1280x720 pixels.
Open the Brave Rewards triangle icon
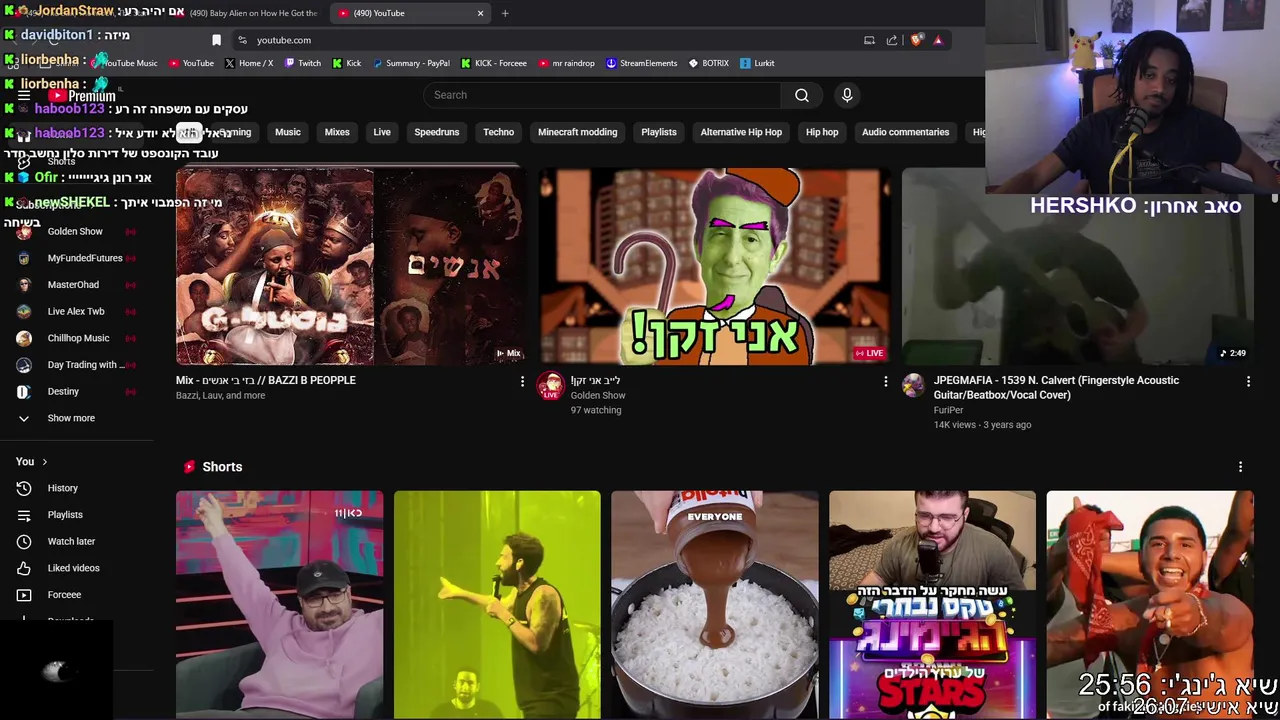pyautogui.click(x=938, y=40)
